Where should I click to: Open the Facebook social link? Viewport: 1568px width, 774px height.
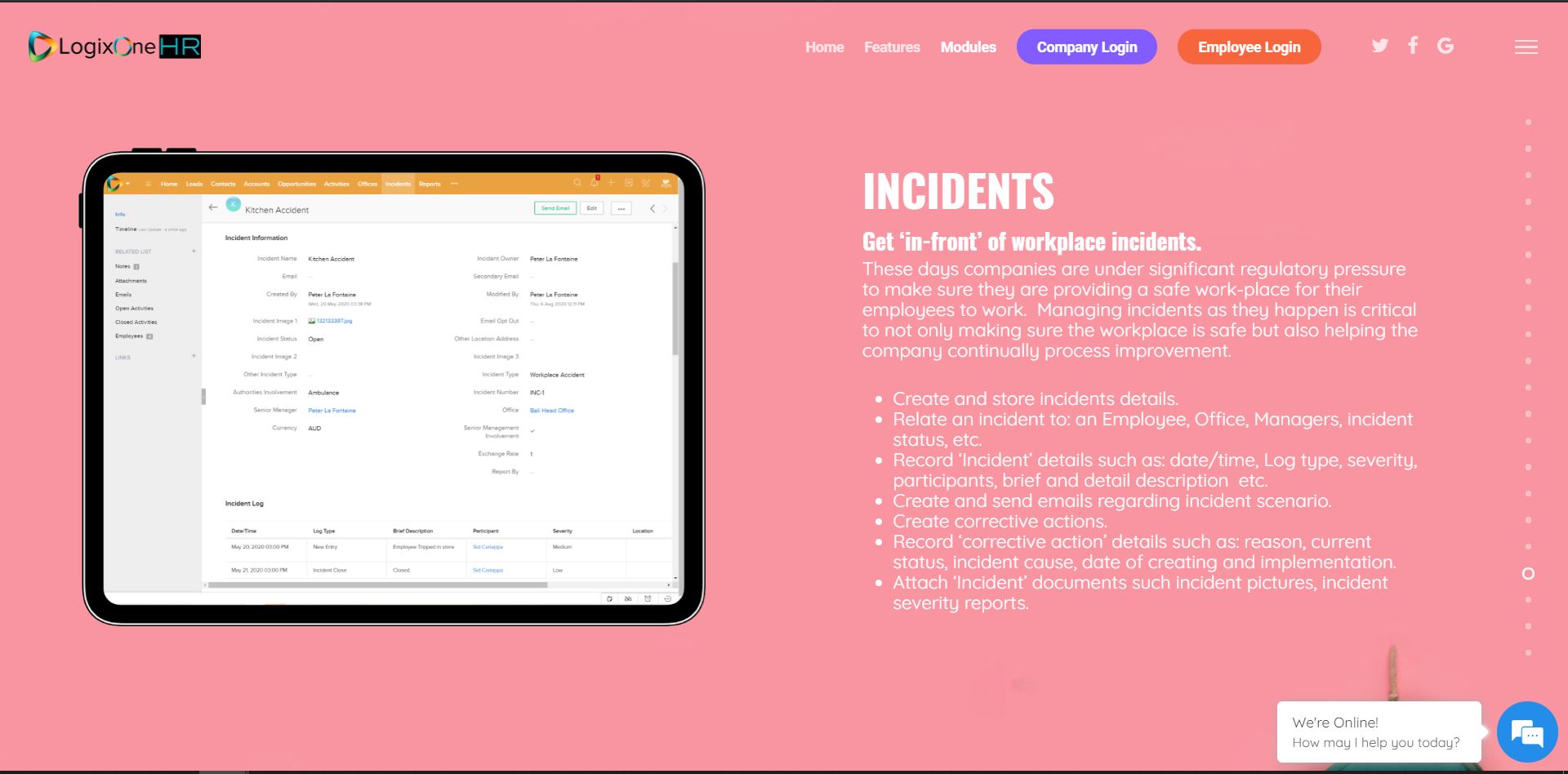pos(1413,46)
